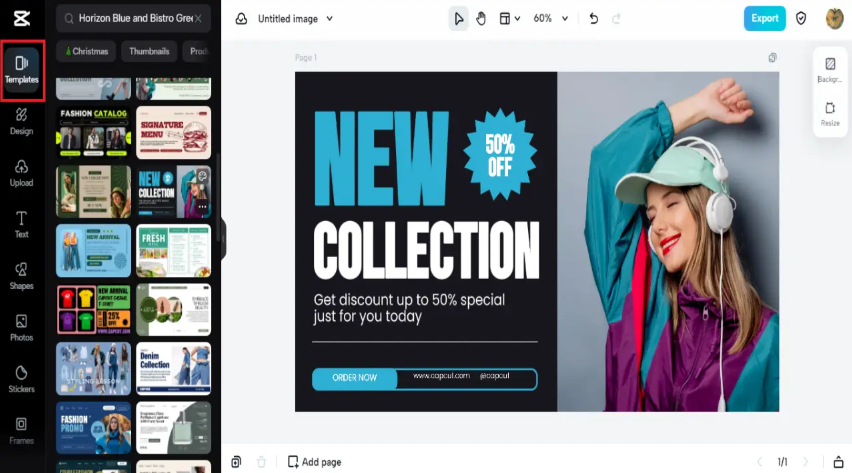This screenshot has width=852, height=473.
Task: Choose the Denim Collection template
Action: 173,369
